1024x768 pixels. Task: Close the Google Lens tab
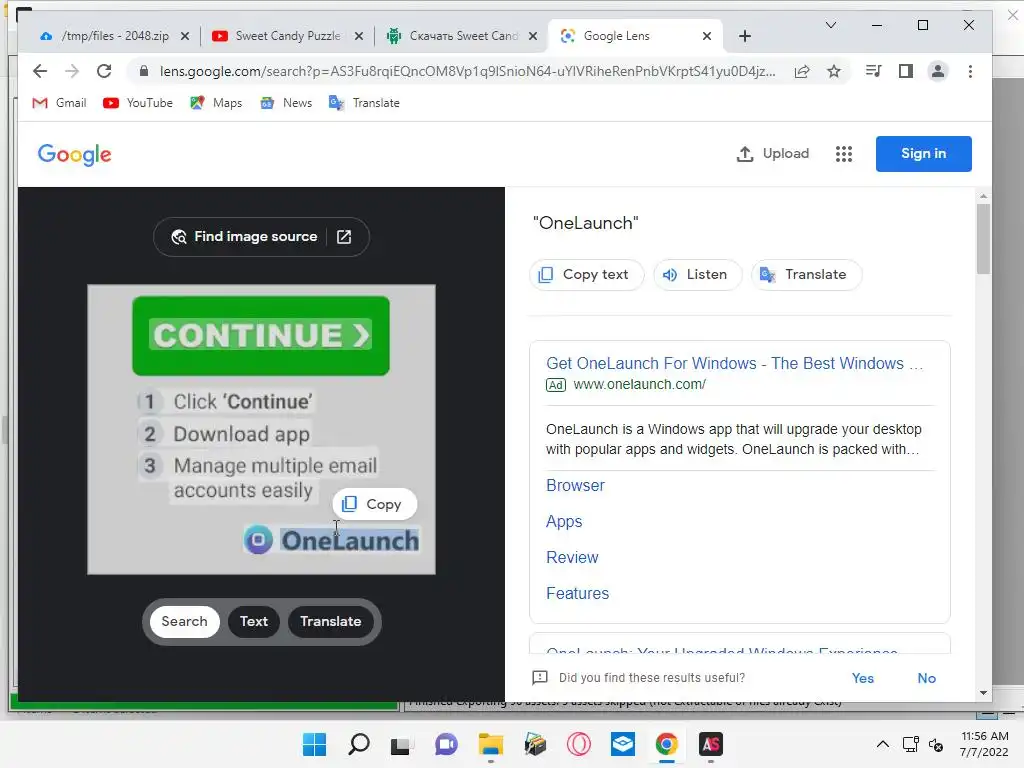point(707,36)
